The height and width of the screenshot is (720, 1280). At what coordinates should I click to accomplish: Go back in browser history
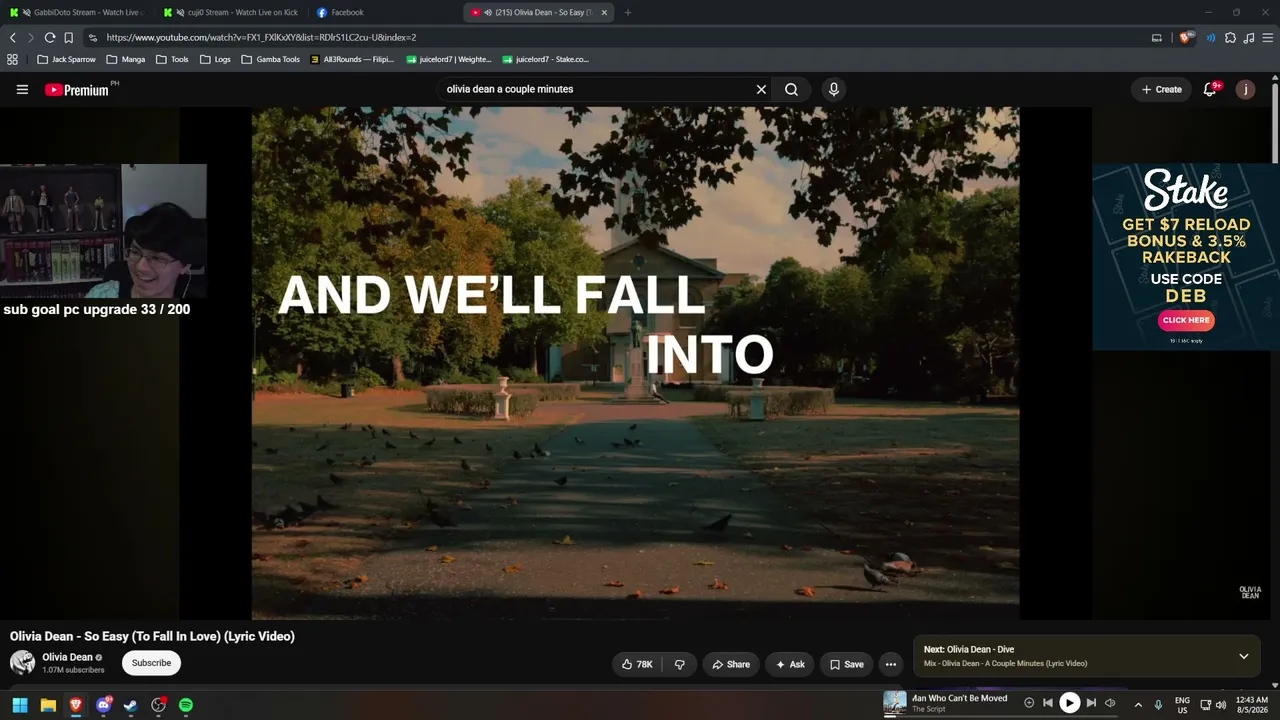(x=13, y=37)
